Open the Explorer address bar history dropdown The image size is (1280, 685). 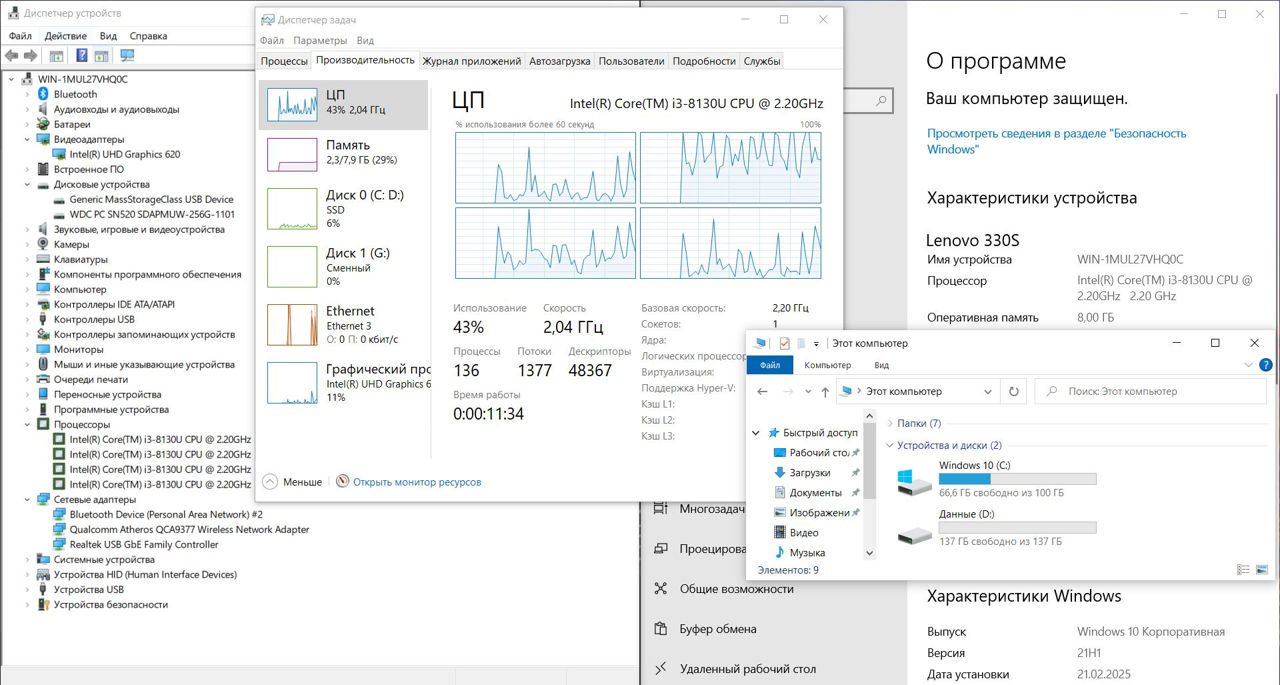point(988,392)
